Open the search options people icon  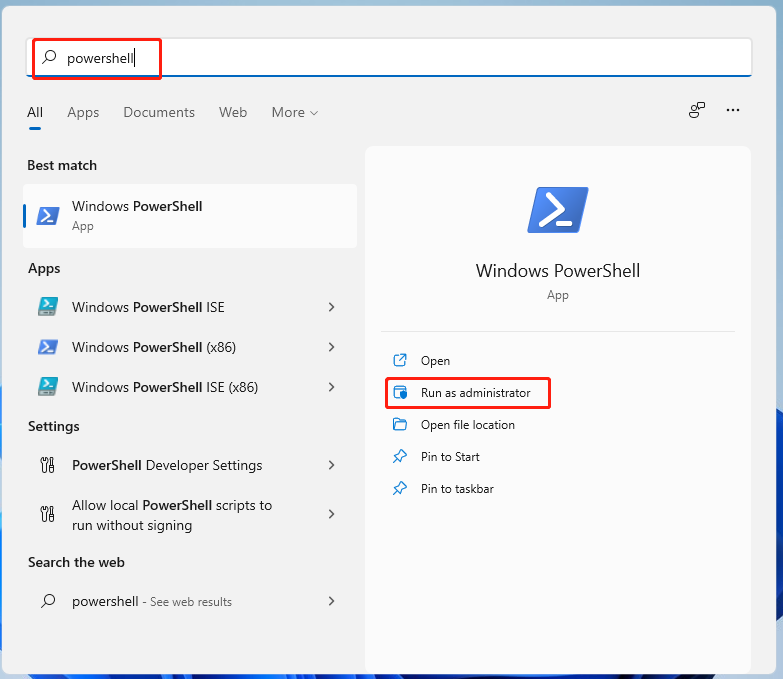tap(697, 111)
